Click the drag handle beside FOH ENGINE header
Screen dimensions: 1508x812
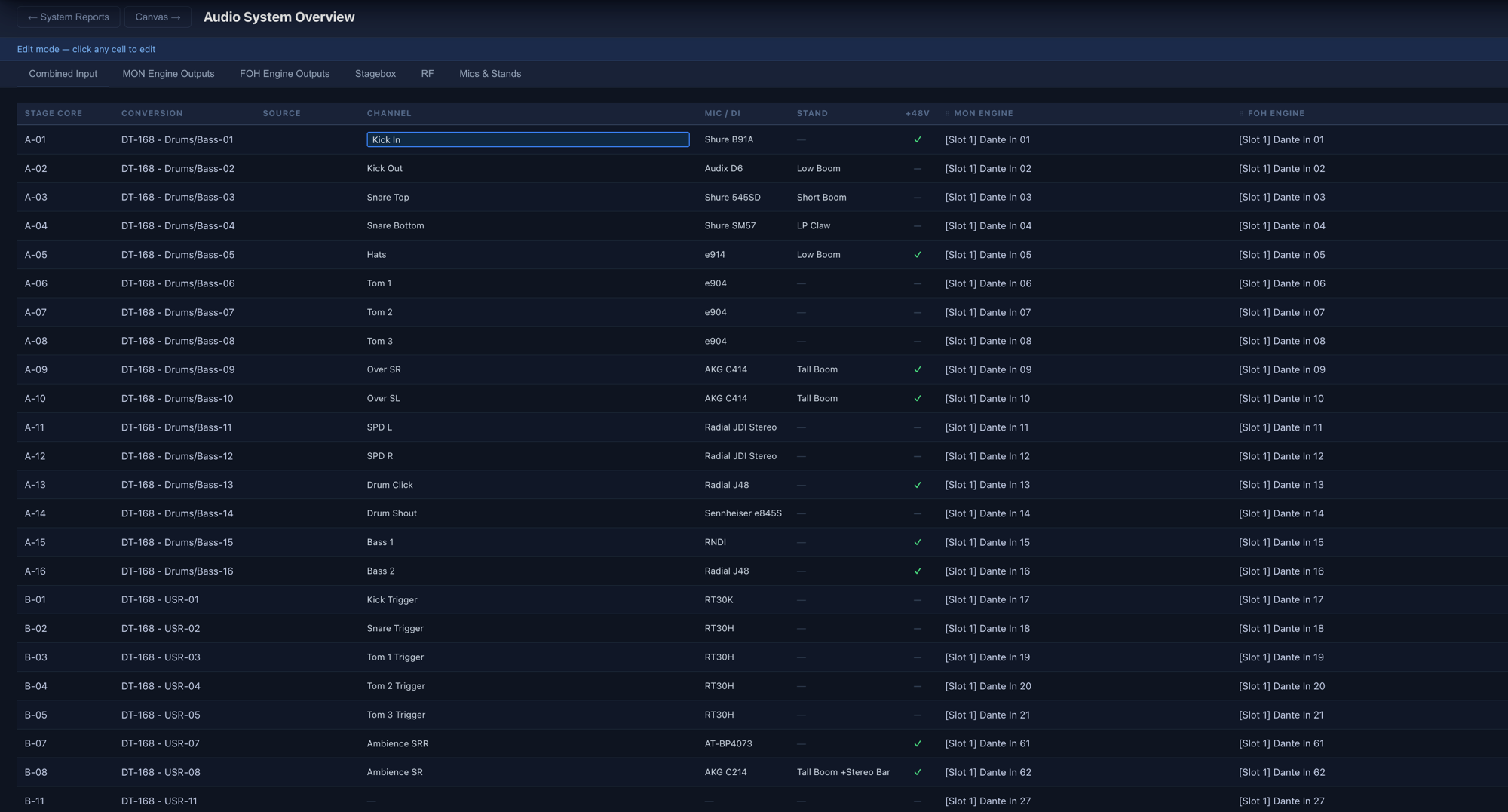(x=1240, y=113)
